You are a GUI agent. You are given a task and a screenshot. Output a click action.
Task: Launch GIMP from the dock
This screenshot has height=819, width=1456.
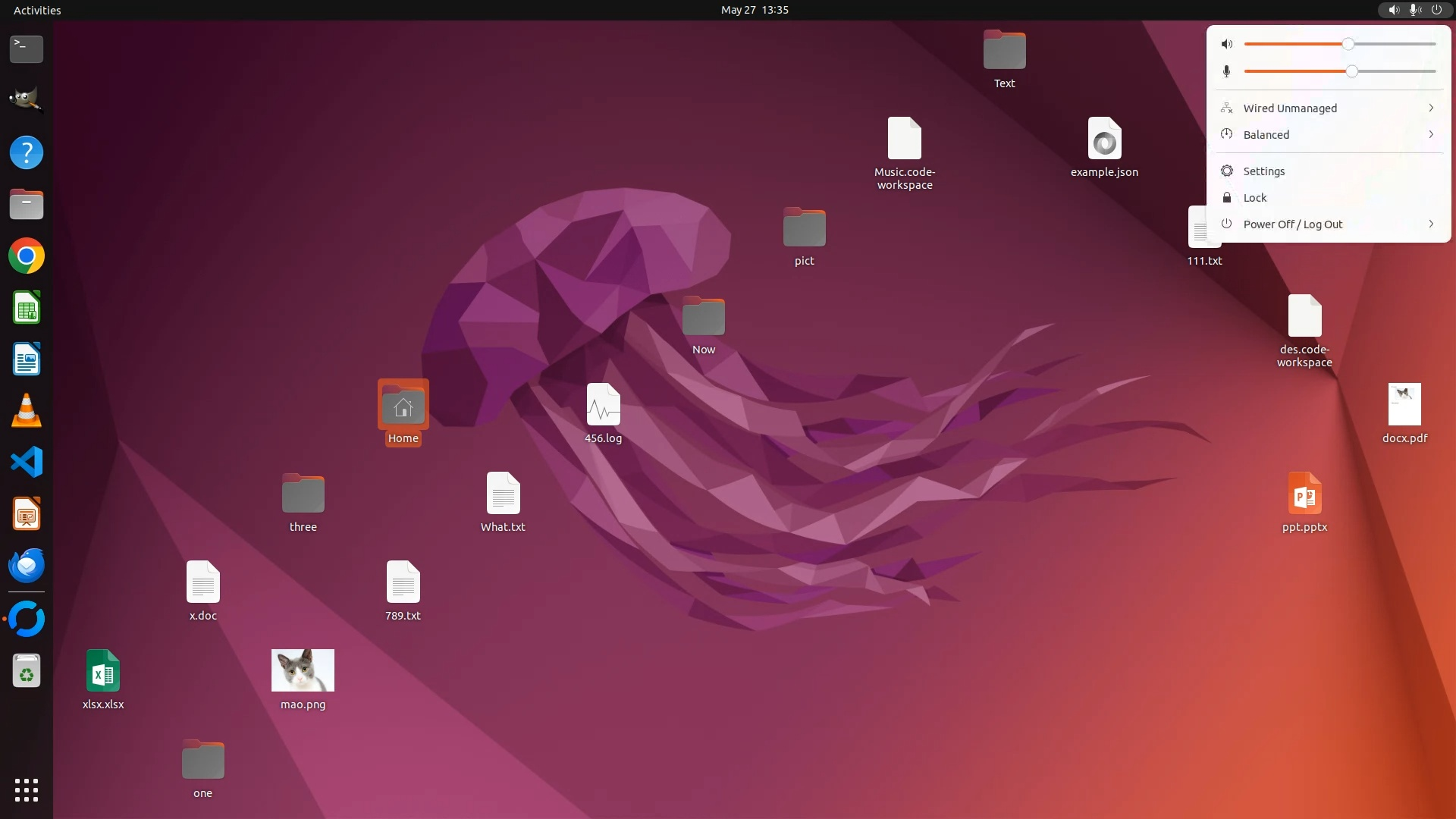point(27,100)
